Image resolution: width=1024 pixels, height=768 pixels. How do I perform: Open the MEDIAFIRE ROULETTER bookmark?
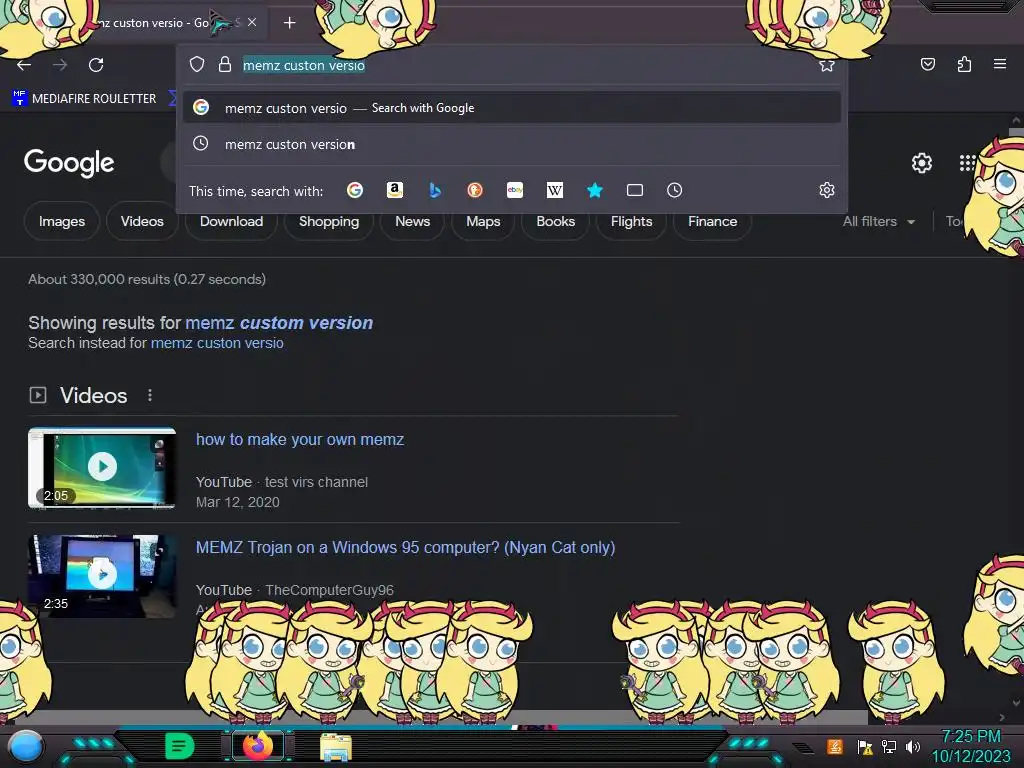(84, 99)
